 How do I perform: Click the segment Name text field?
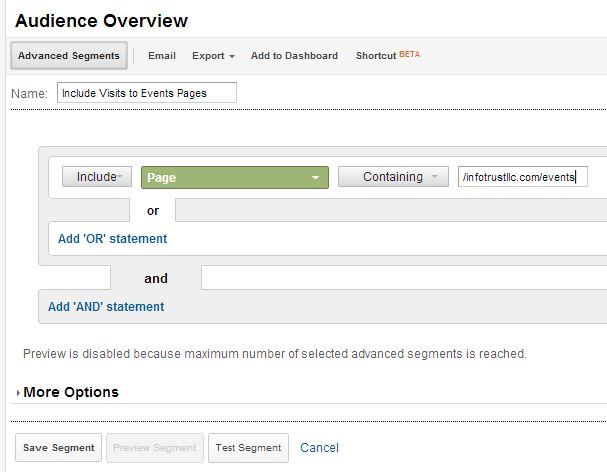pos(146,92)
